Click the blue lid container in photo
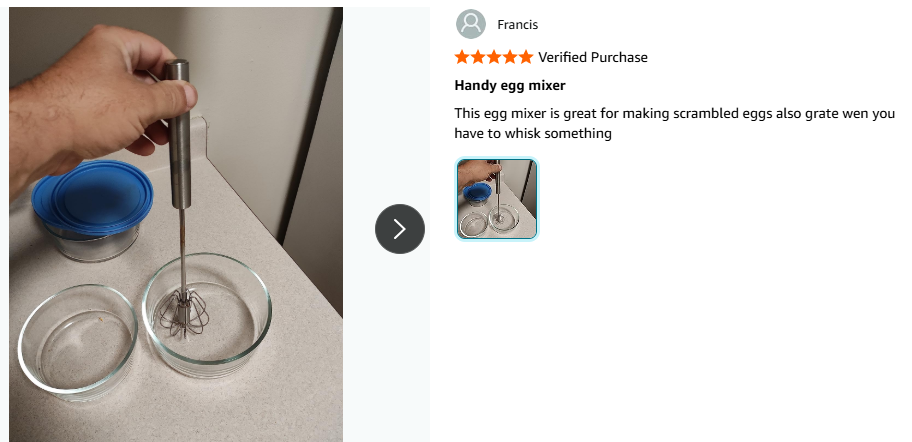This screenshot has height=442, width=912. (x=92, y=209)
